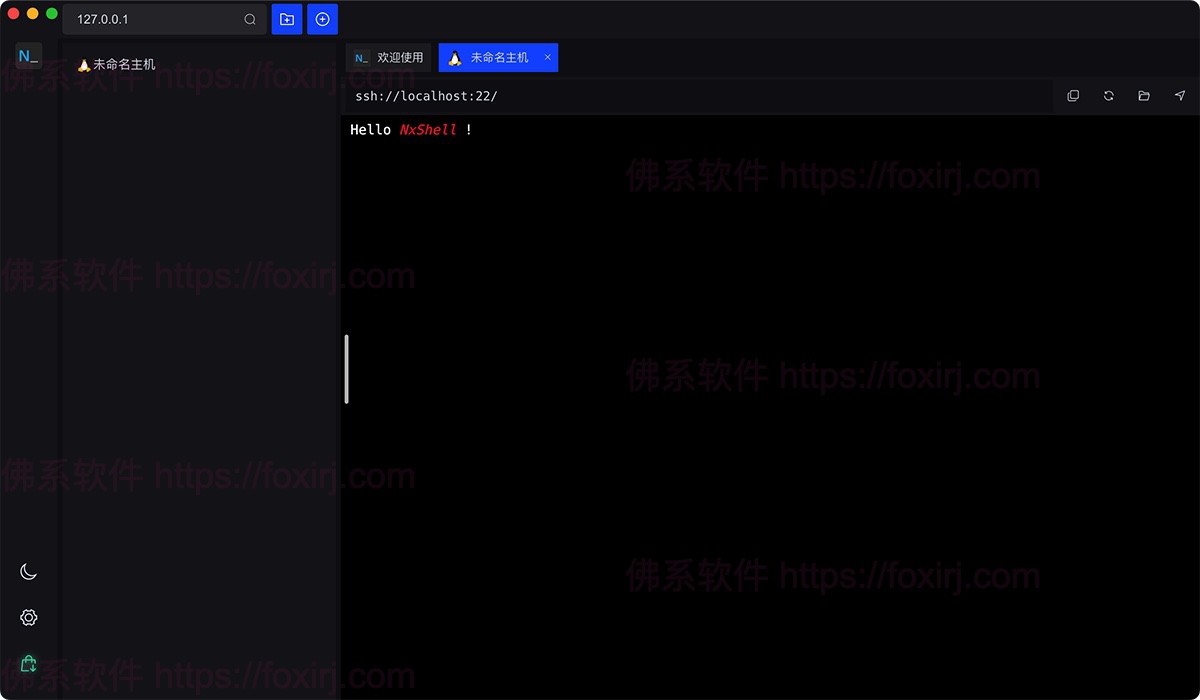
Task: Click the blue new folder button
Action: [x=287, y=19]
